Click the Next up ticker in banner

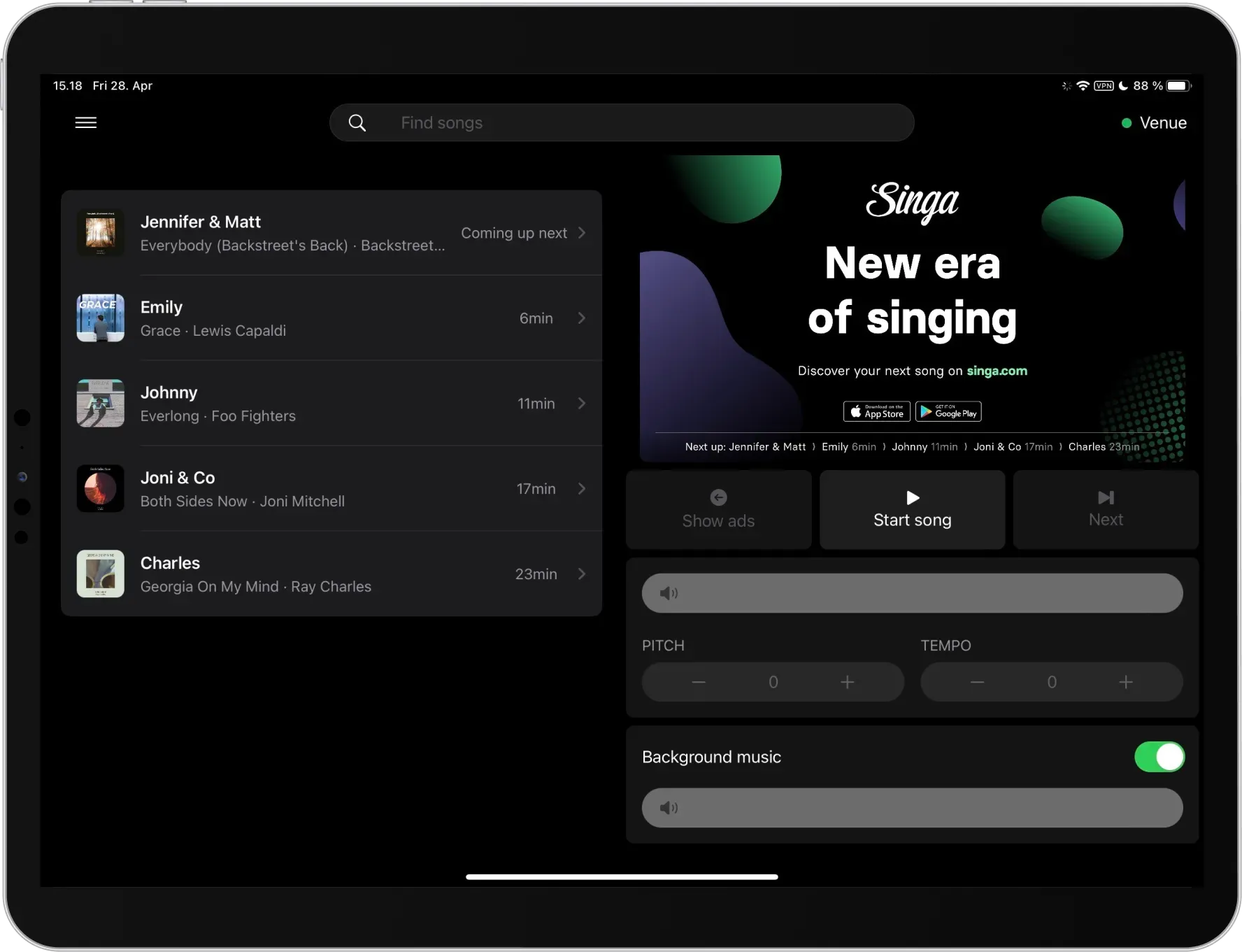point(912,446)
